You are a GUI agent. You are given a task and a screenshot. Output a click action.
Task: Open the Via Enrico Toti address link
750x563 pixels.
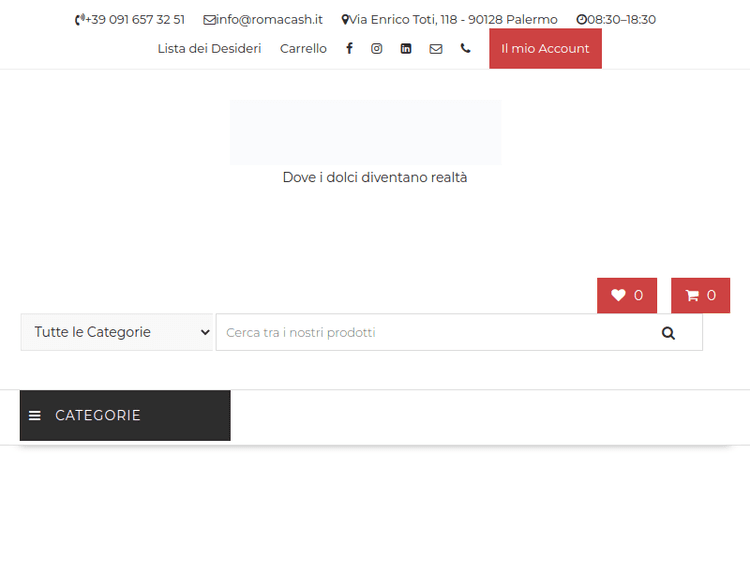(453, 19)
